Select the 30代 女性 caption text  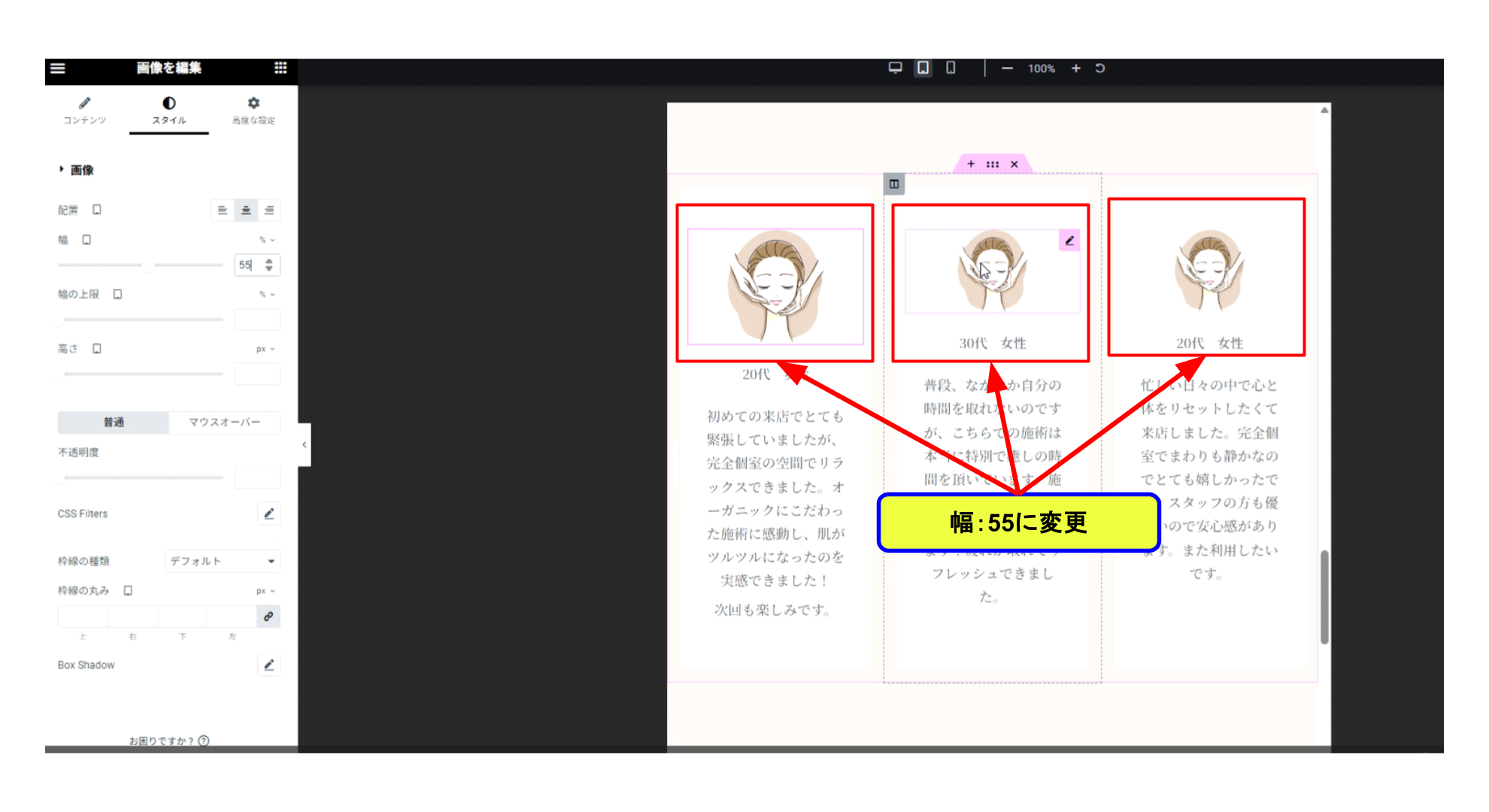click(x=993, y=344)
